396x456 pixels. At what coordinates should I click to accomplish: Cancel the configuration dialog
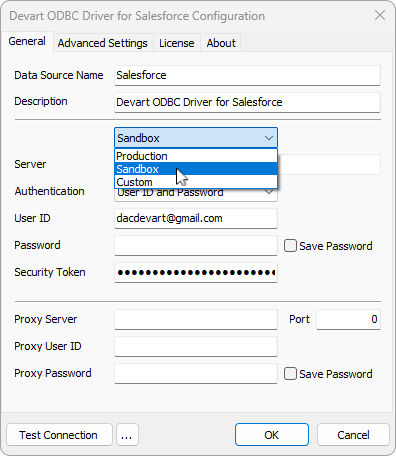[x=353, y=435]
